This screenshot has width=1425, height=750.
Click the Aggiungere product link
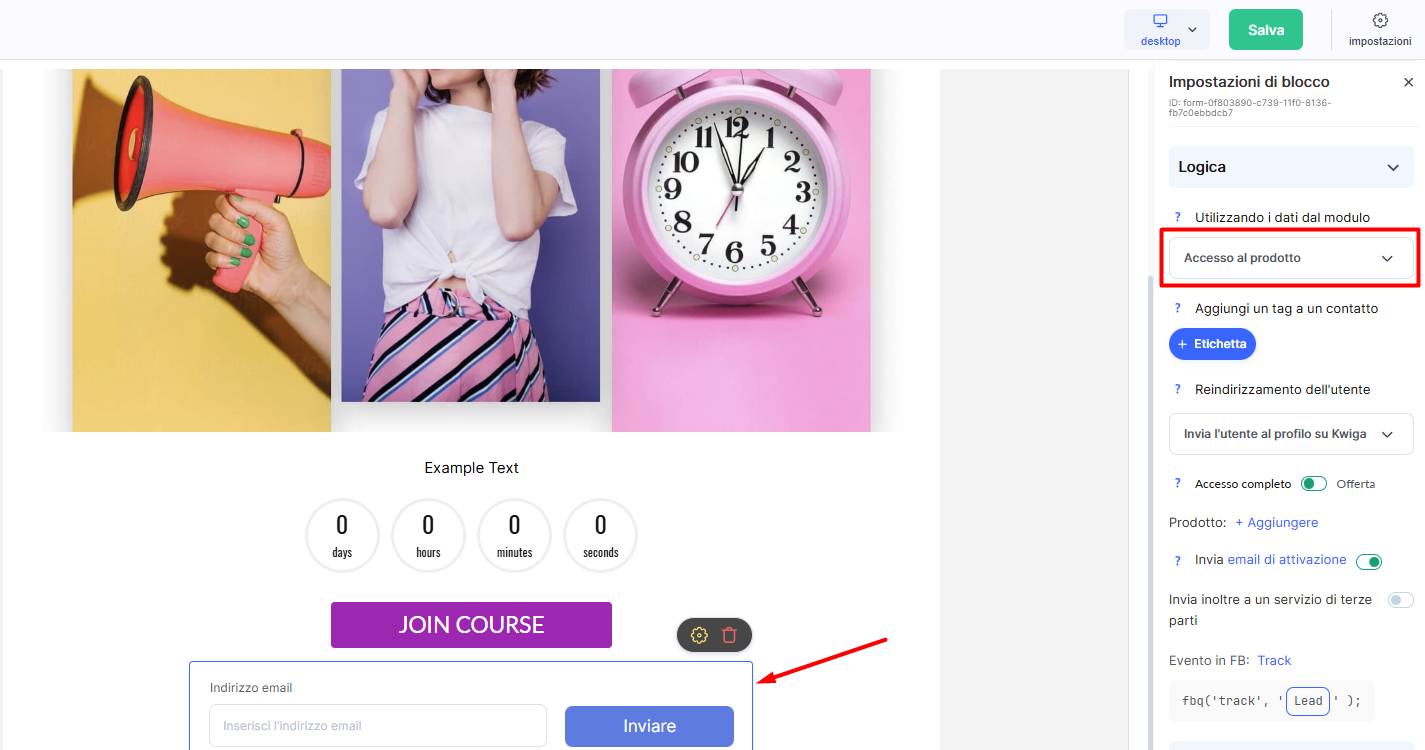1276,522
